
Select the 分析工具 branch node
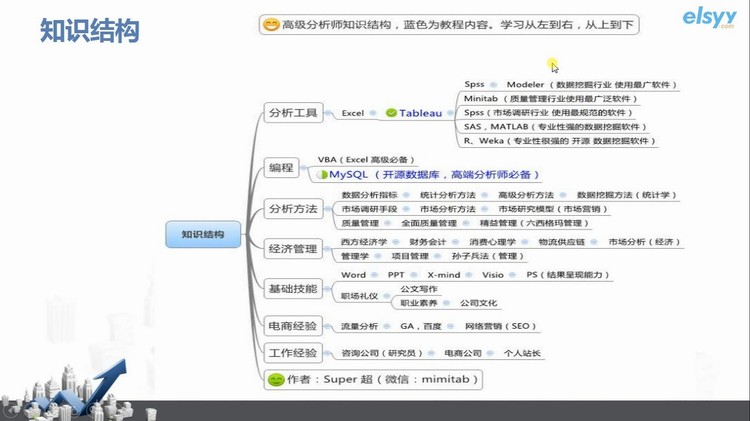click(293, 113)
